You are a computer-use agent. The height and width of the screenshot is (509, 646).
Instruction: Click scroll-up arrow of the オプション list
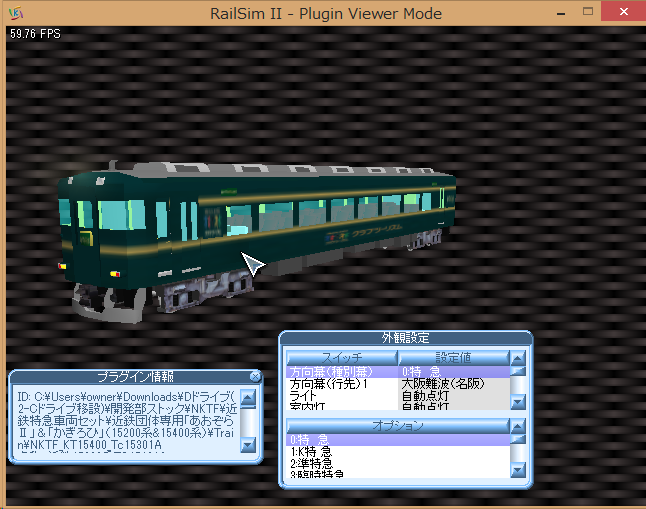pos(518,426)
